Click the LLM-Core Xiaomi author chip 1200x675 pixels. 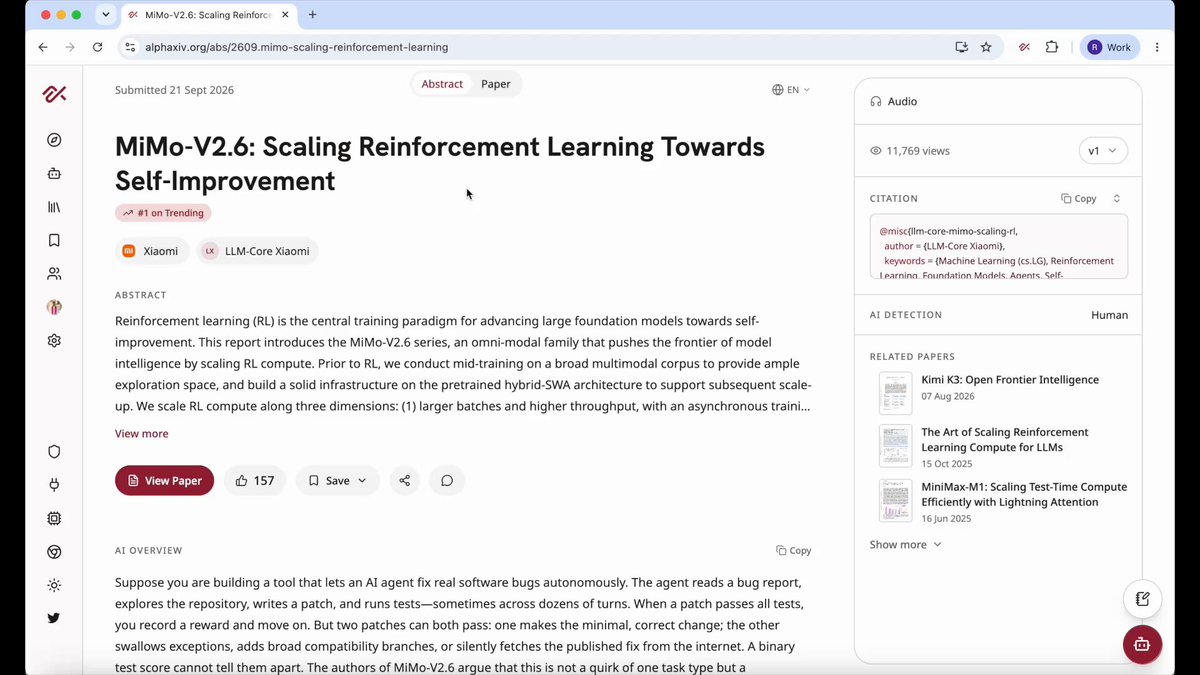coord(257,251)
